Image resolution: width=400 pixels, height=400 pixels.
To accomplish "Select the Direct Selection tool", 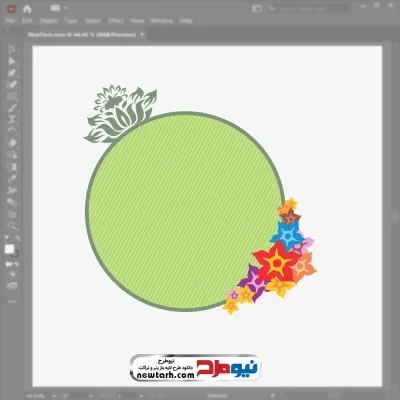I will pos(12,61).
